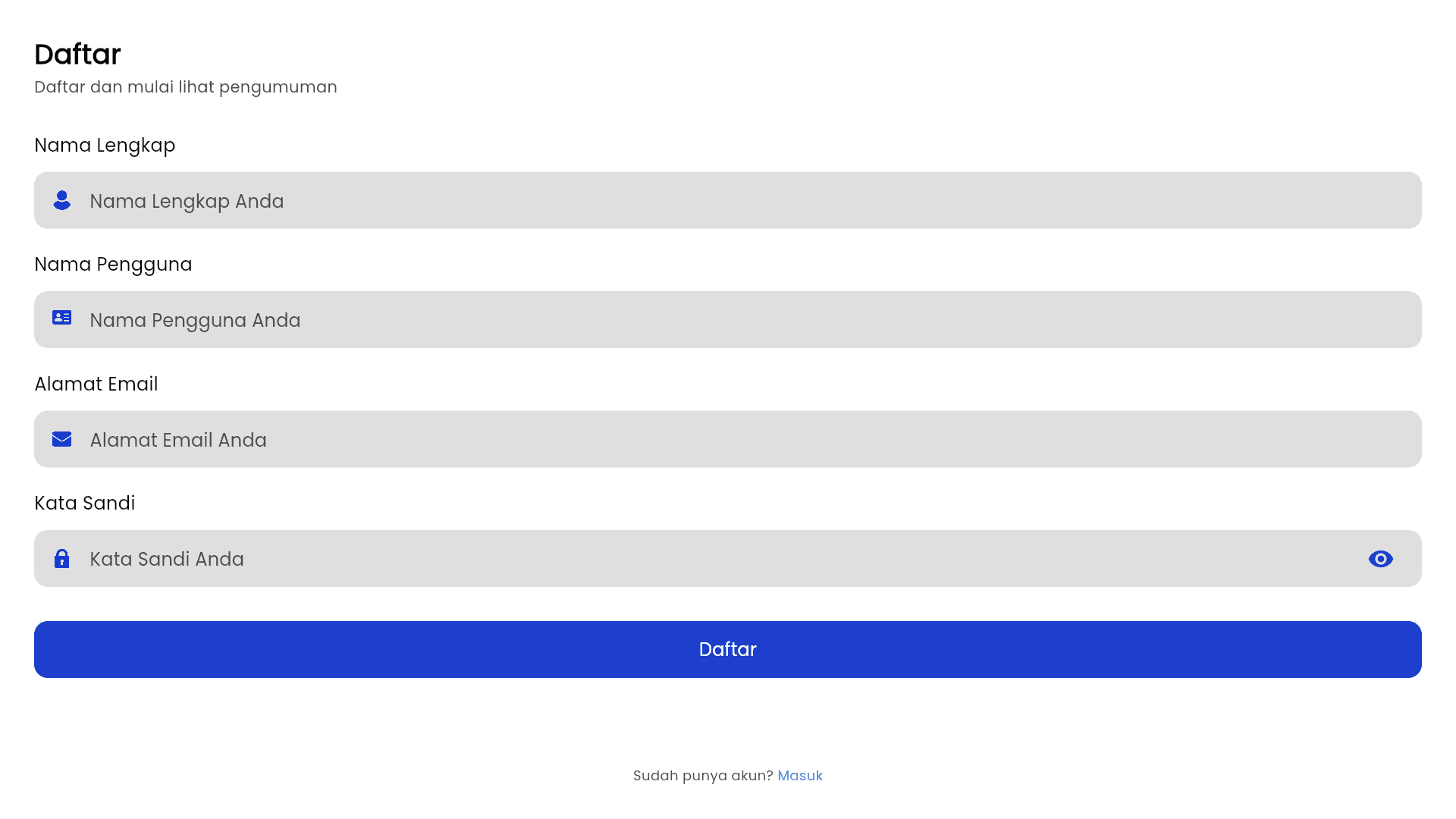1456x819 pixels.
Task: Focus the Nama Lengkap Anda input field
Action: coord(682,201)
